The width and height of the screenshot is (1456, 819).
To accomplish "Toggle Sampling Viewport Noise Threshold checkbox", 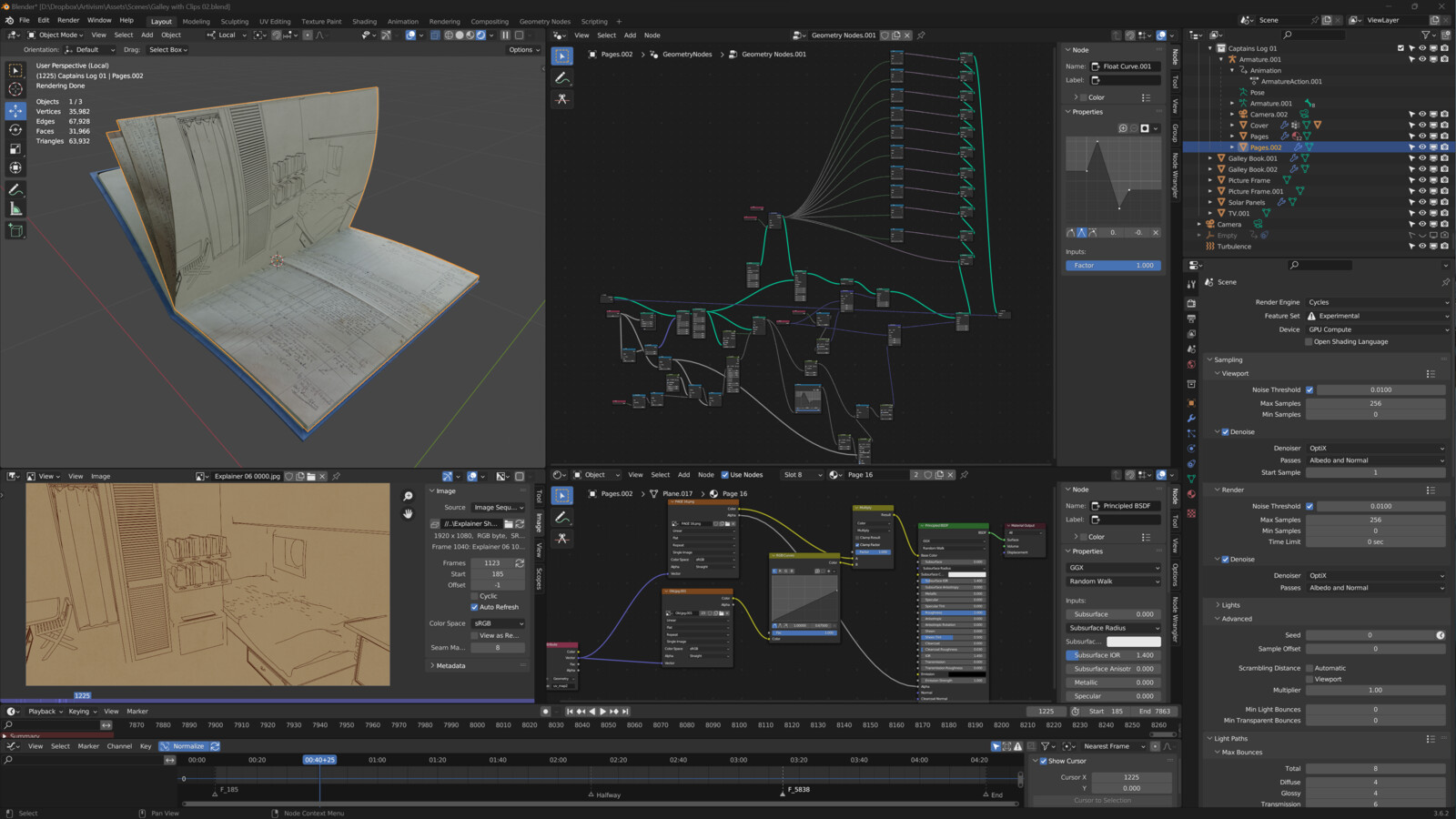I will click(x=1309, y=389).
